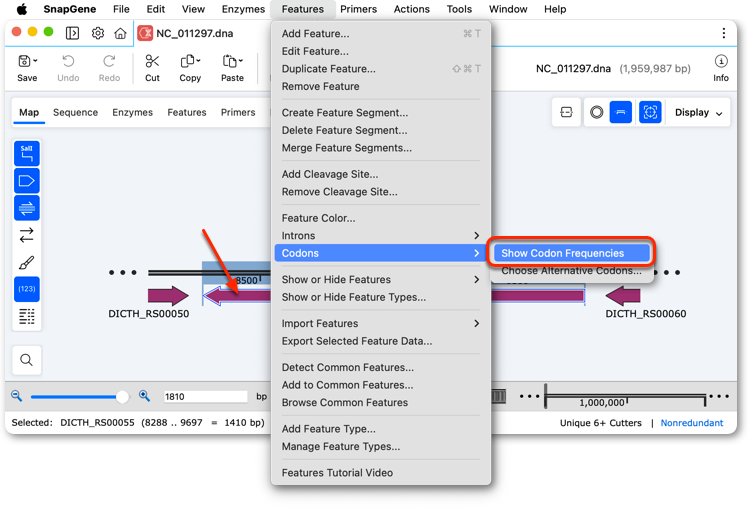This screenshot has height=518, width=748.
Task: Open the Paste dropdown arrow
Action: [240, 61]
